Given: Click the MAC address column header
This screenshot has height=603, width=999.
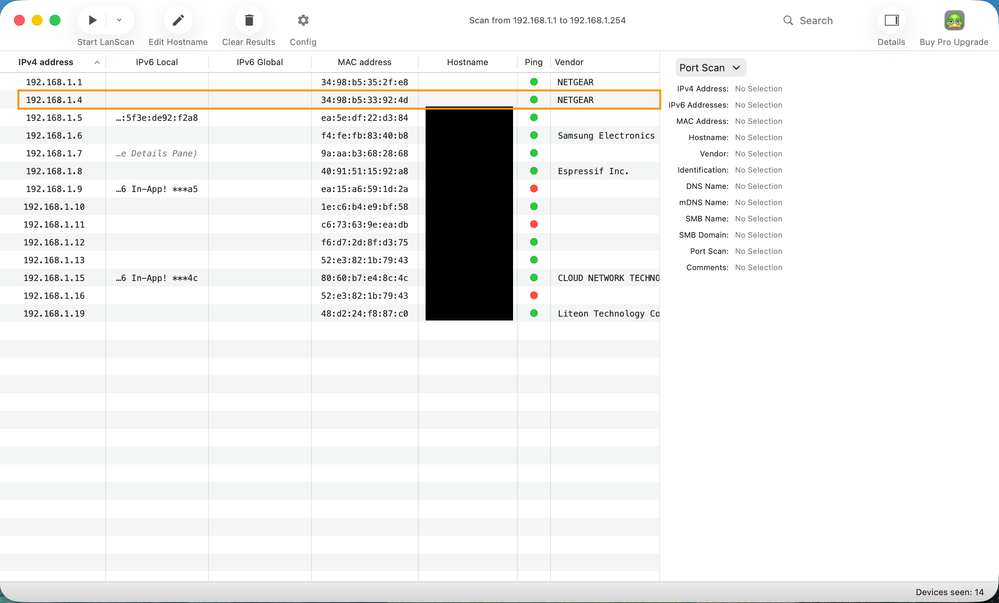Looking at the screenshot, I should pos(364,62).
